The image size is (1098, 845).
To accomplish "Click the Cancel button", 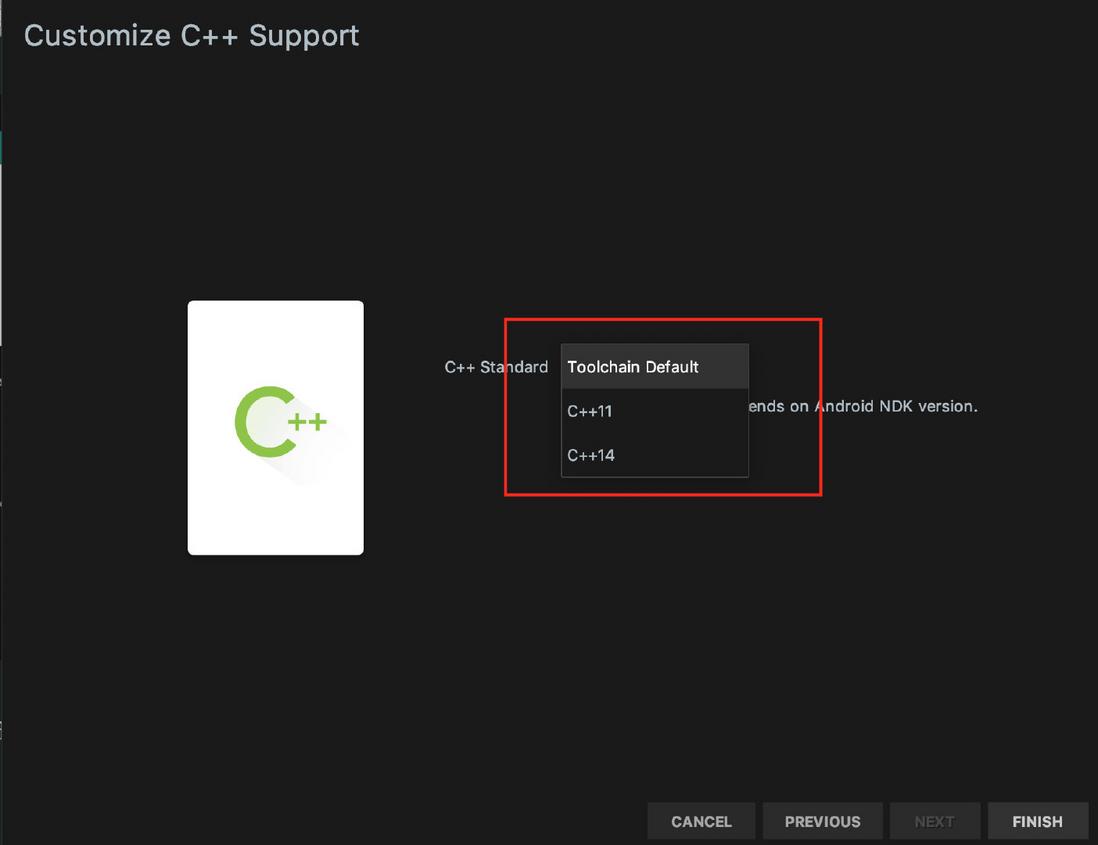I will tap(701, 821).
